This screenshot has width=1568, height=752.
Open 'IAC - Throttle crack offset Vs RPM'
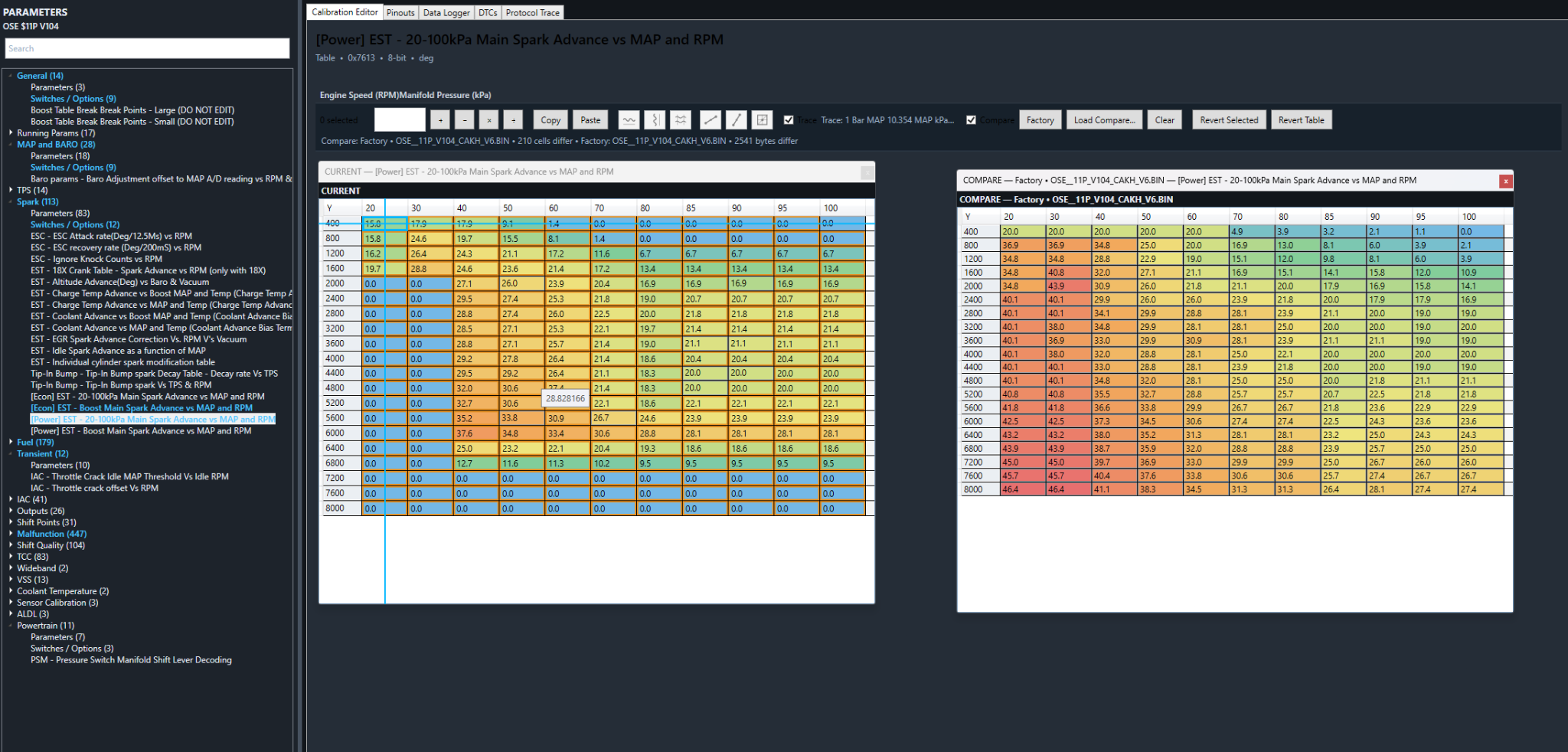(94, 488)
